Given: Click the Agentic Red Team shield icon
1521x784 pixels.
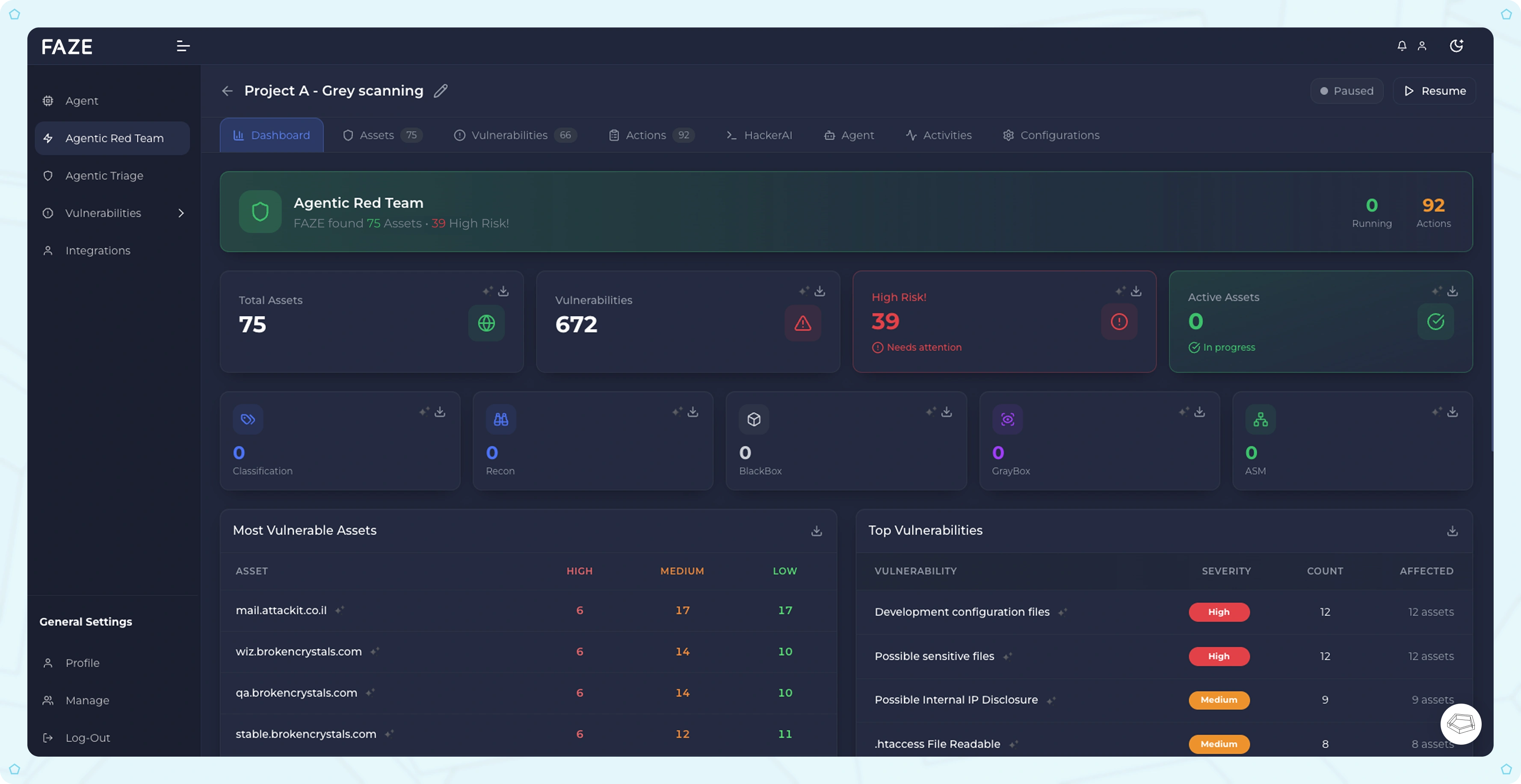Looking at the screenshot, I should [260, 211].
